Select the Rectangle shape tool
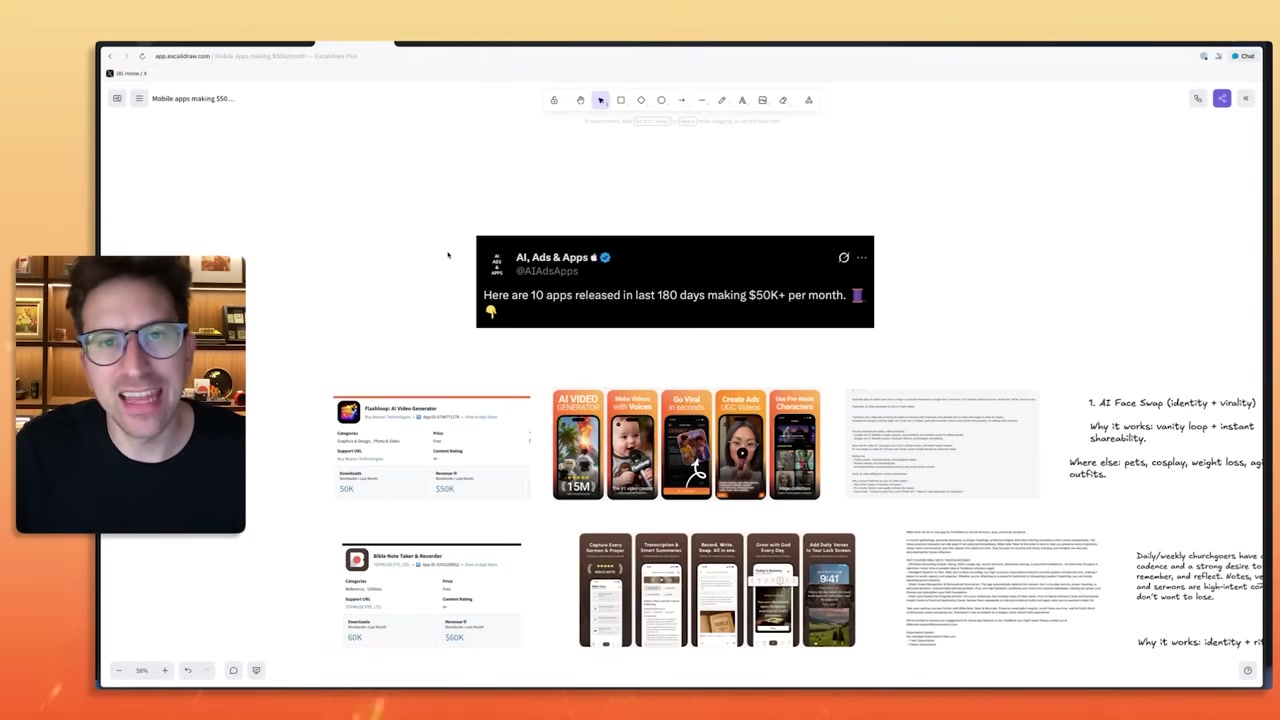 621,100
